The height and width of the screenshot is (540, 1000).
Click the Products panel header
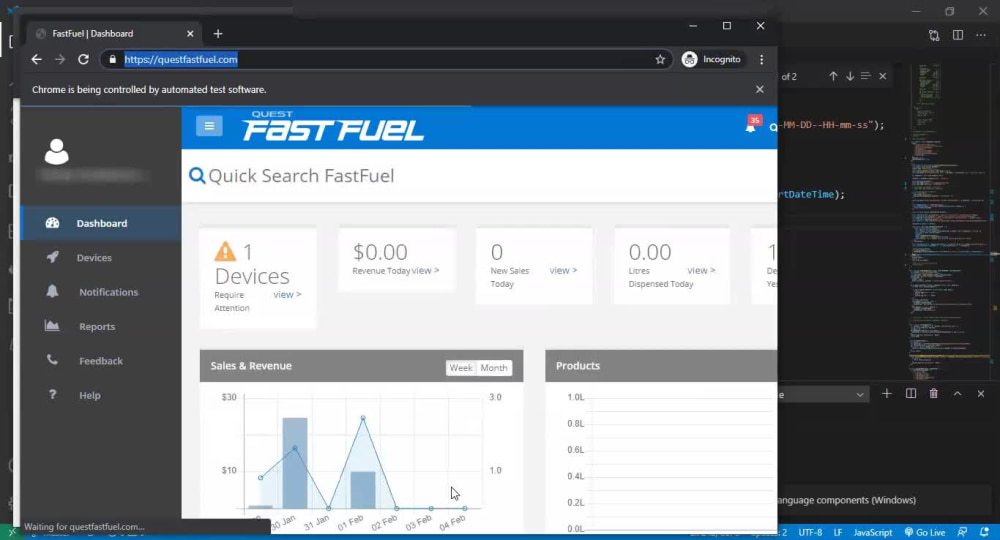pyautogui.click(x=661, y=366)
